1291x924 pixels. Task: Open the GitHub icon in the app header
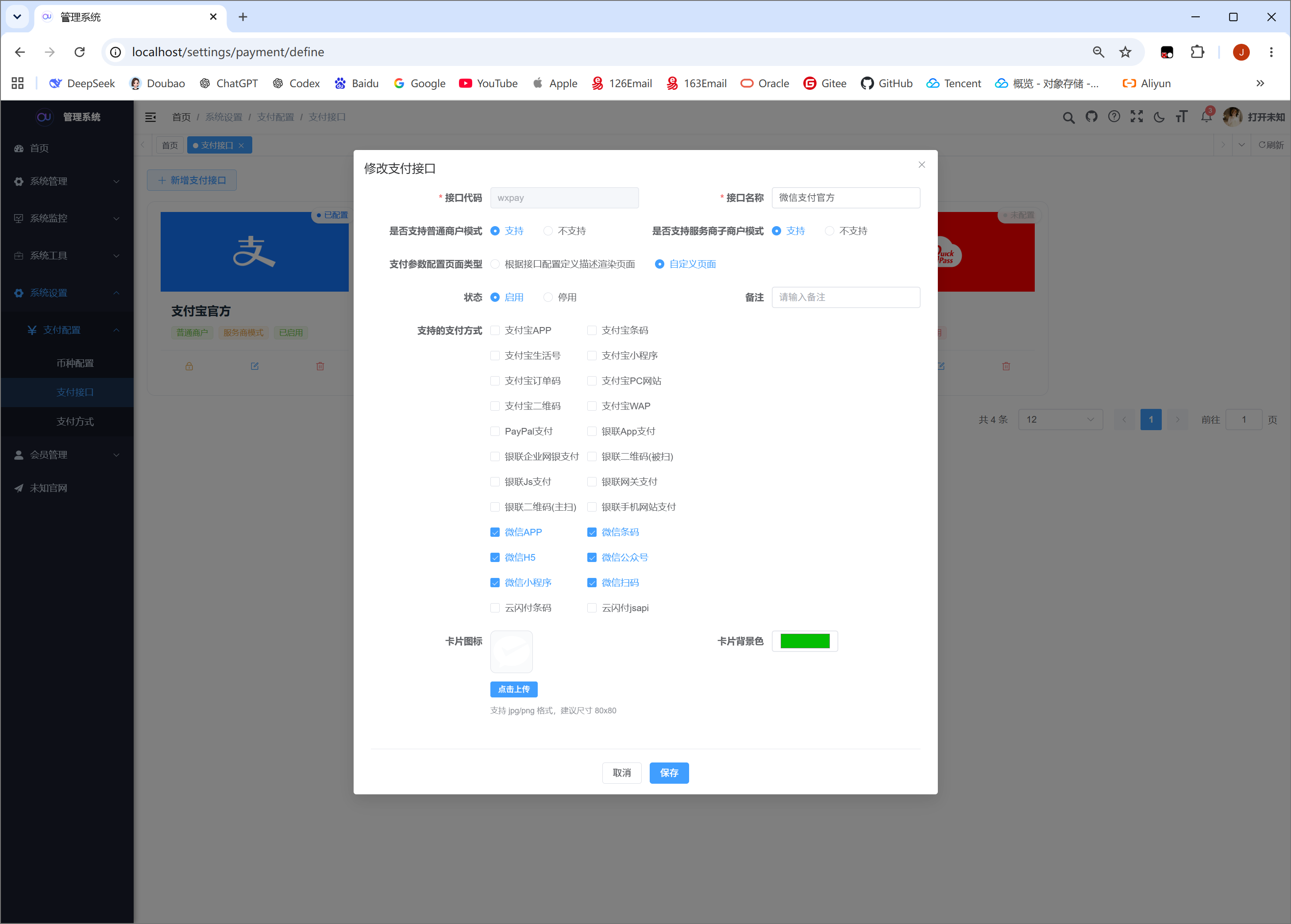click(1091, 117)
